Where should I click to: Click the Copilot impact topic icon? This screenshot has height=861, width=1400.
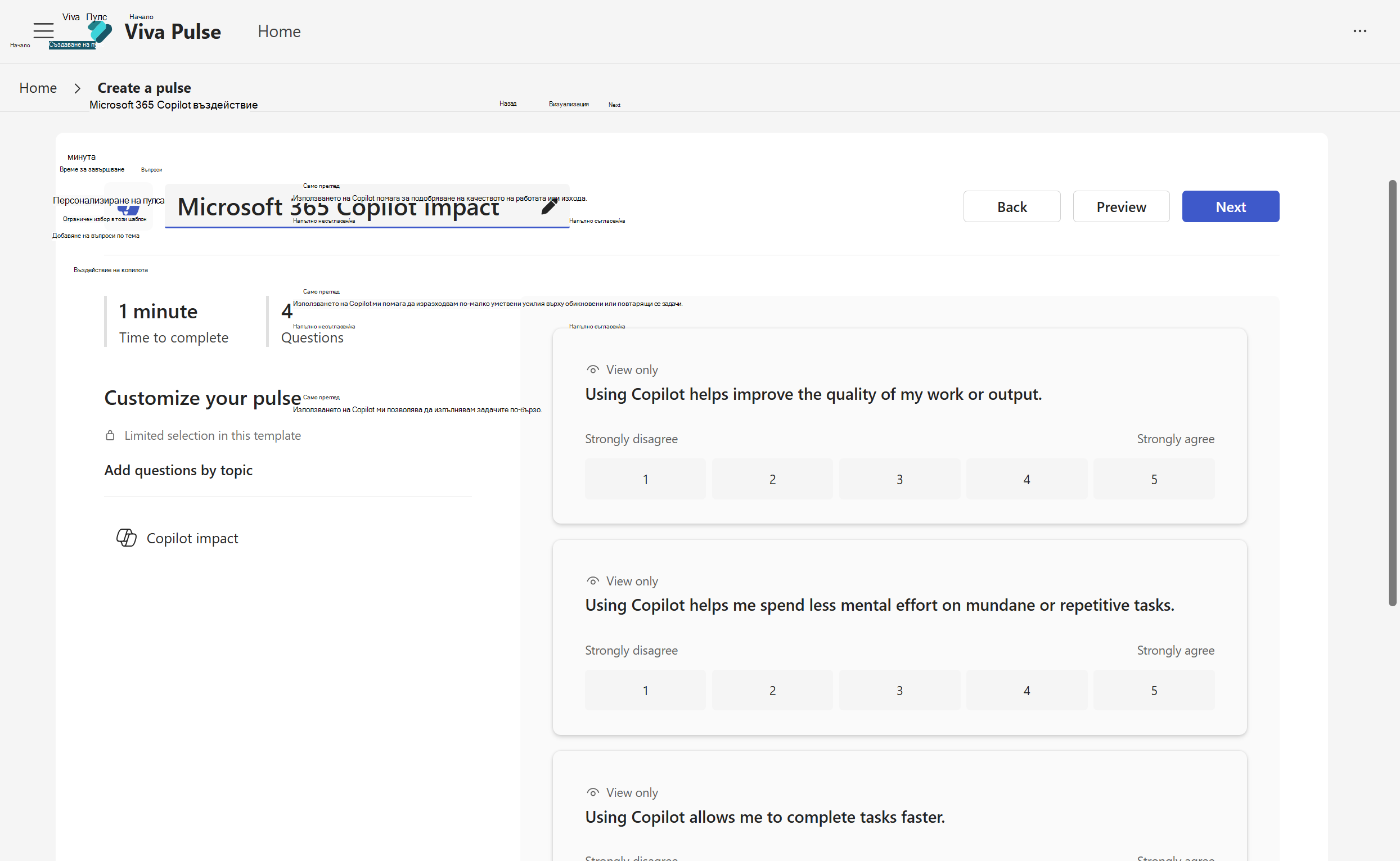[126, 538]
